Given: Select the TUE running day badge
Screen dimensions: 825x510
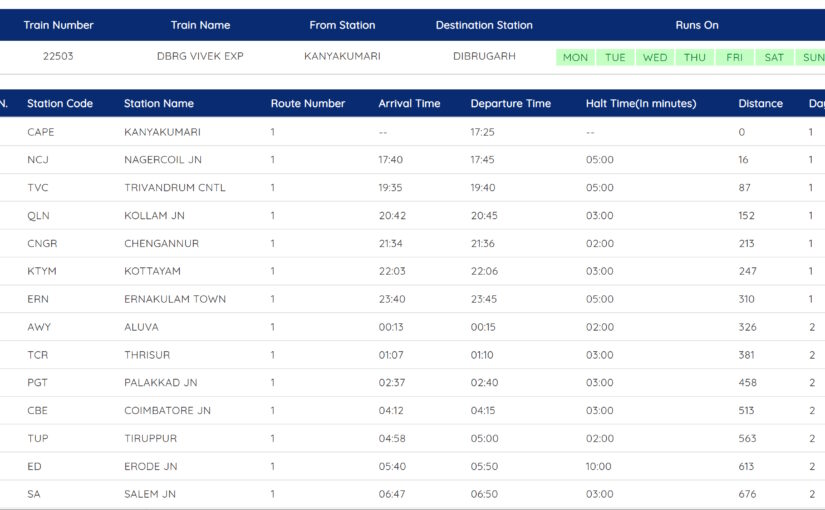Looking at the screenshot, I should coord(615,58).
